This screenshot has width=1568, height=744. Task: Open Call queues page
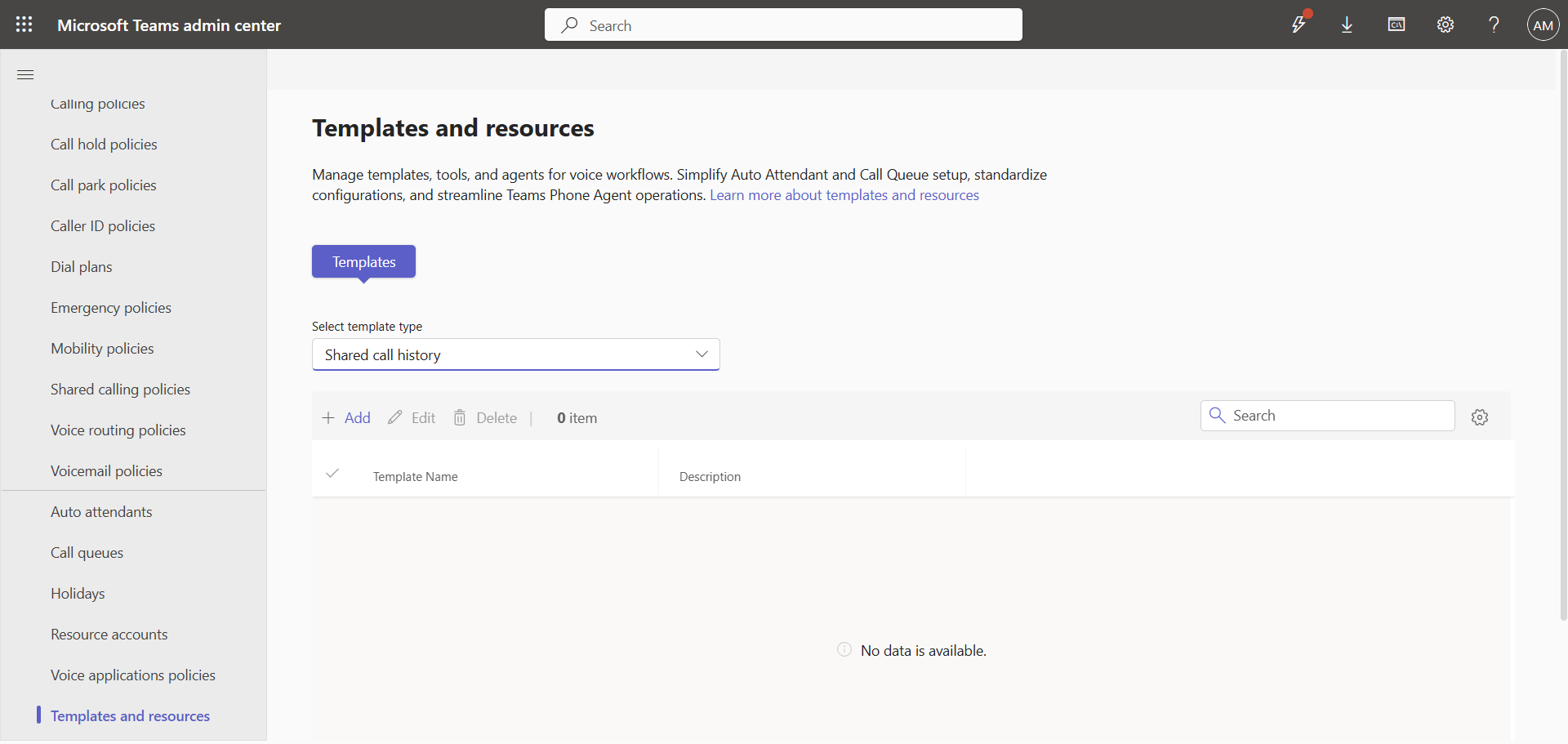coord(87,552)
